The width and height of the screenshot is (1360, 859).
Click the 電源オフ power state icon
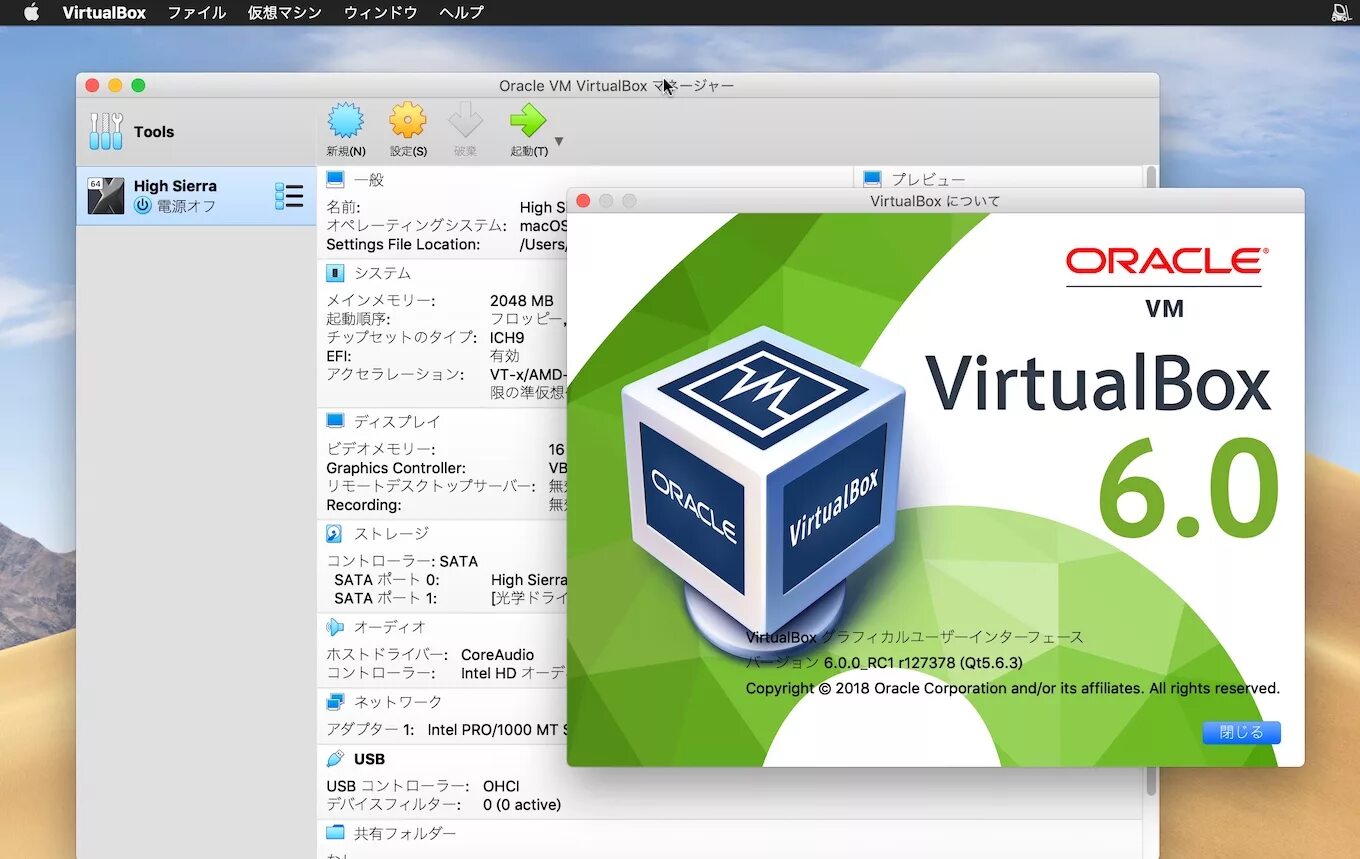(143, 206)
